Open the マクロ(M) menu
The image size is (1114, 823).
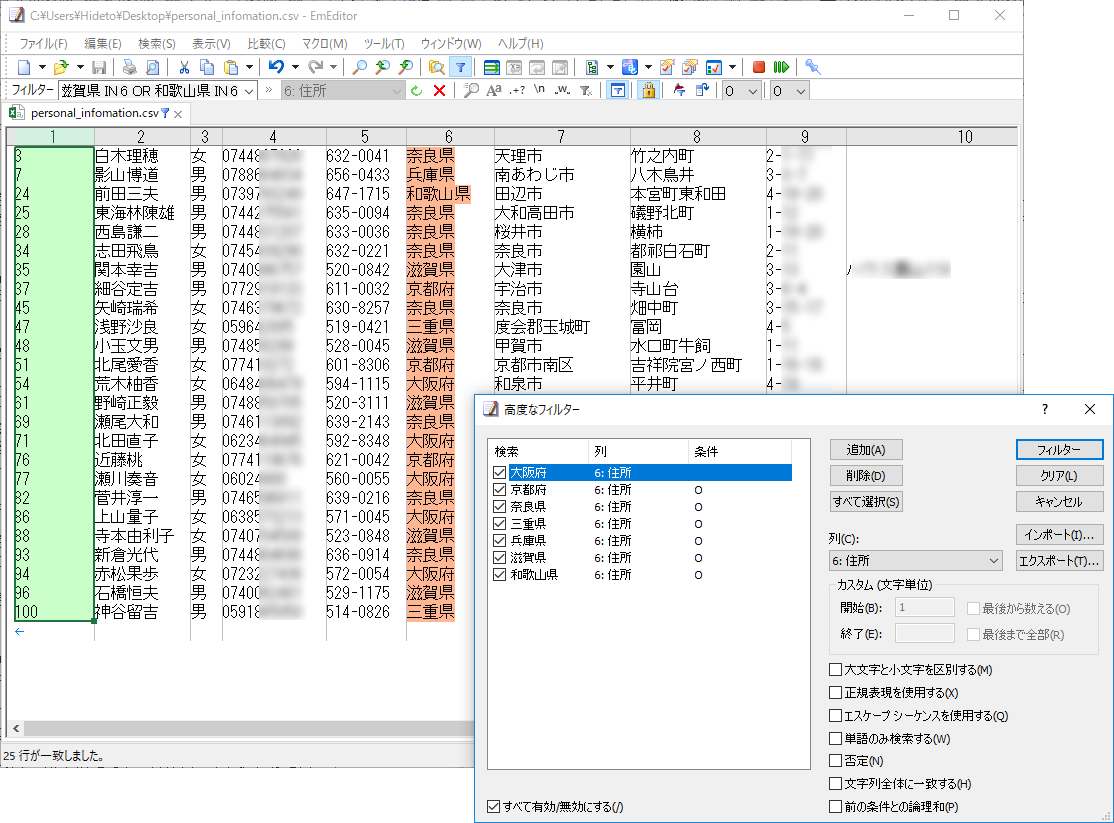[325, 43]
